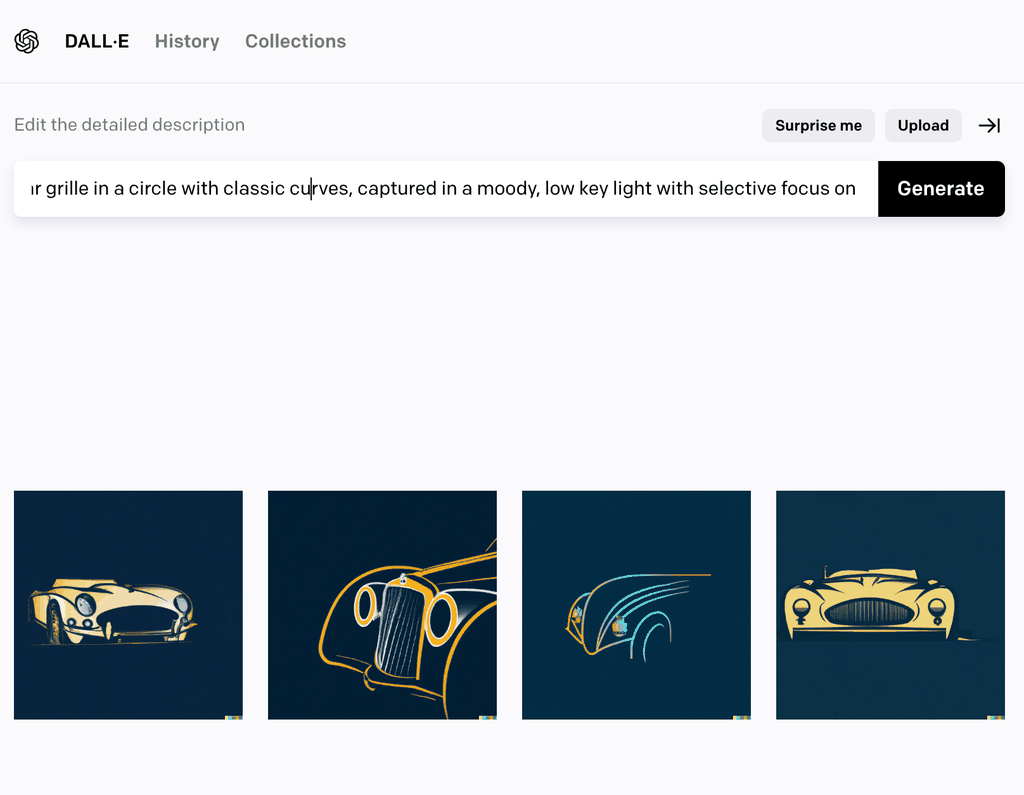
Task: Click the color watermark on the orange outline grille image
Action: (488, 715)
